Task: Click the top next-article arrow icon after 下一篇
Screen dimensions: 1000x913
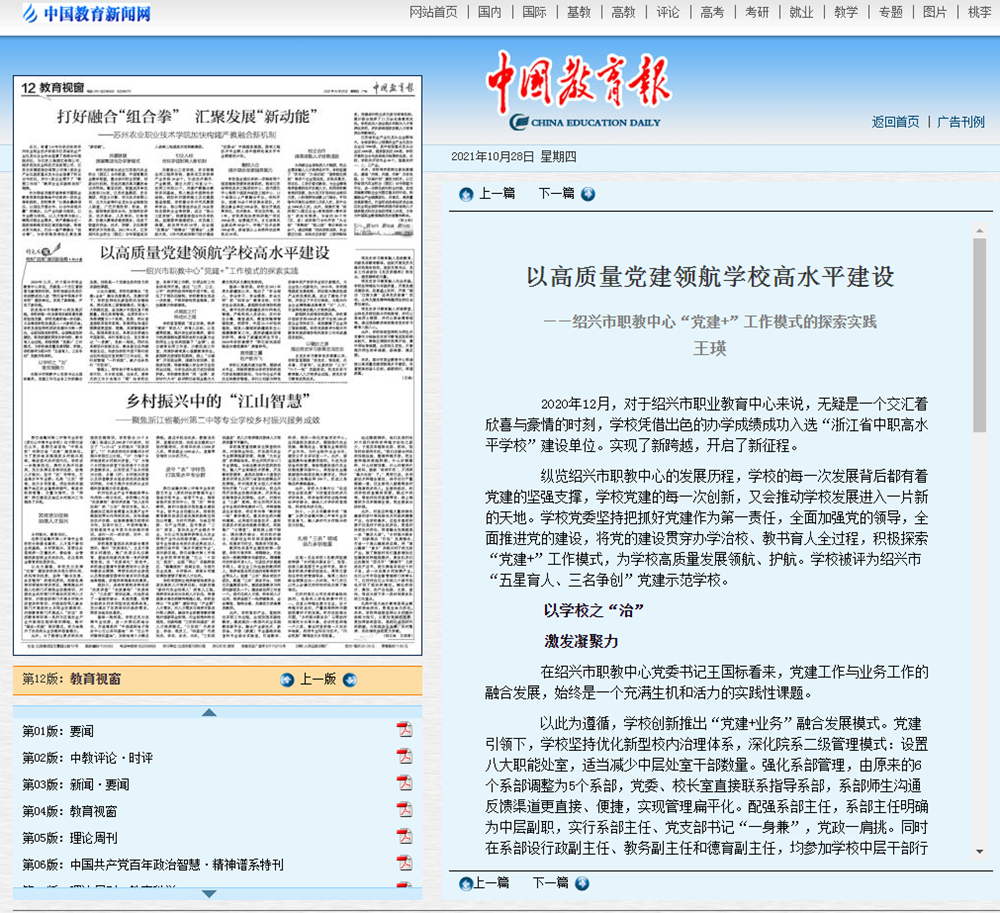Action: pos(588,194)
